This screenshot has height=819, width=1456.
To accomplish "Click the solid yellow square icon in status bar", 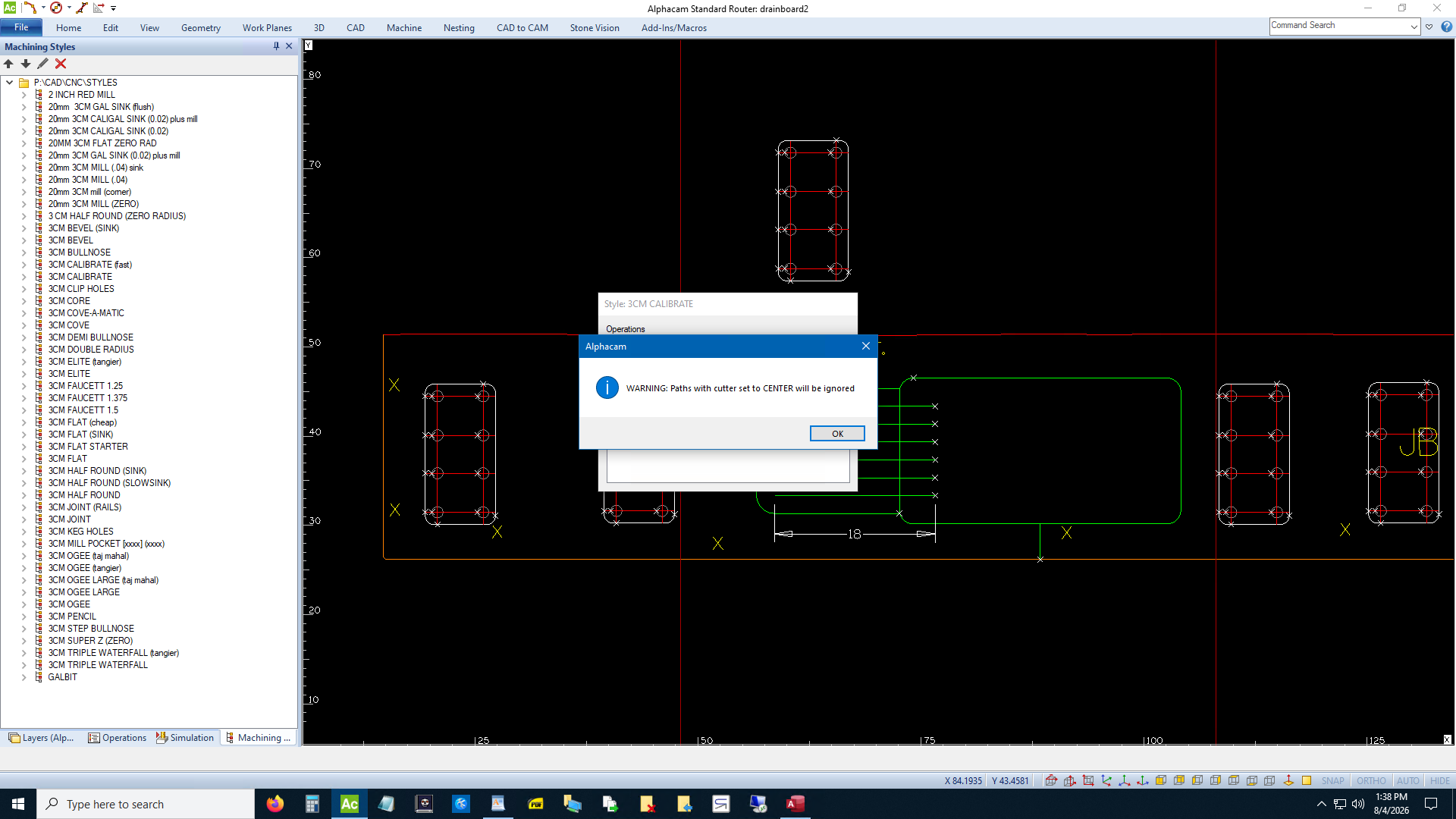I will [x=1307, y=780].
